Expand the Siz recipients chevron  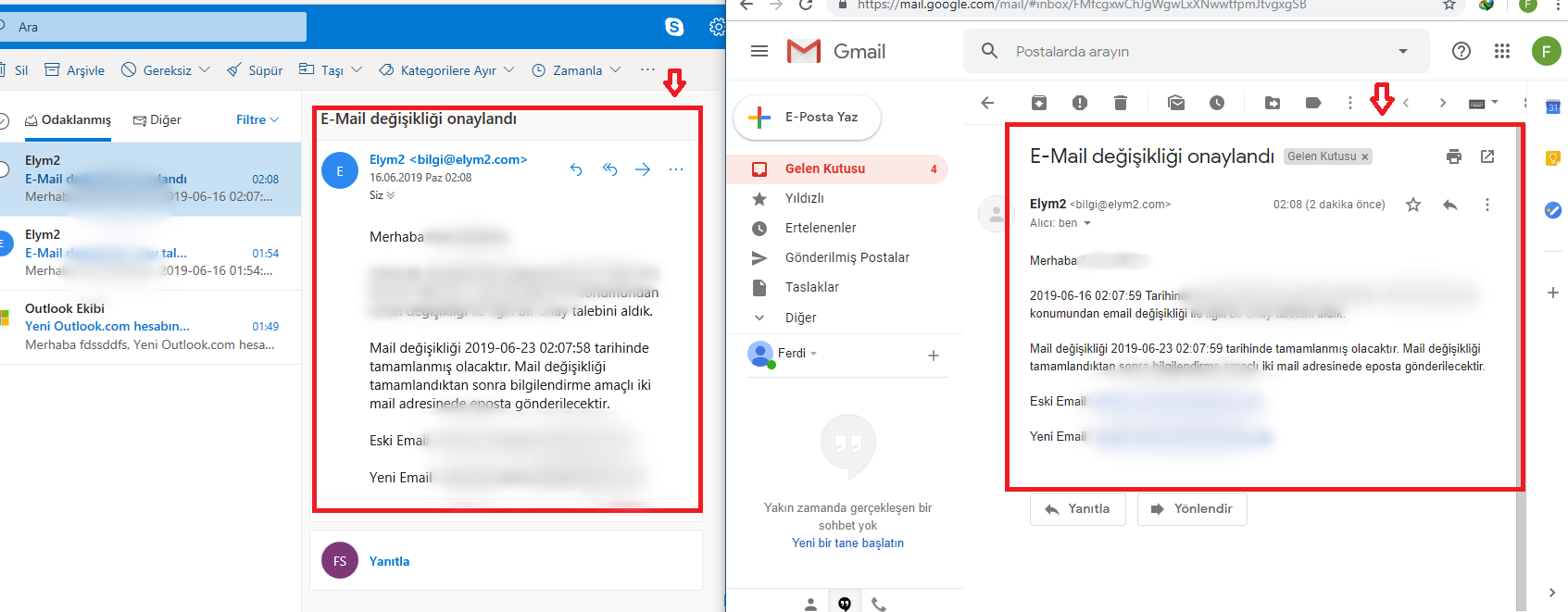point(390,195)
